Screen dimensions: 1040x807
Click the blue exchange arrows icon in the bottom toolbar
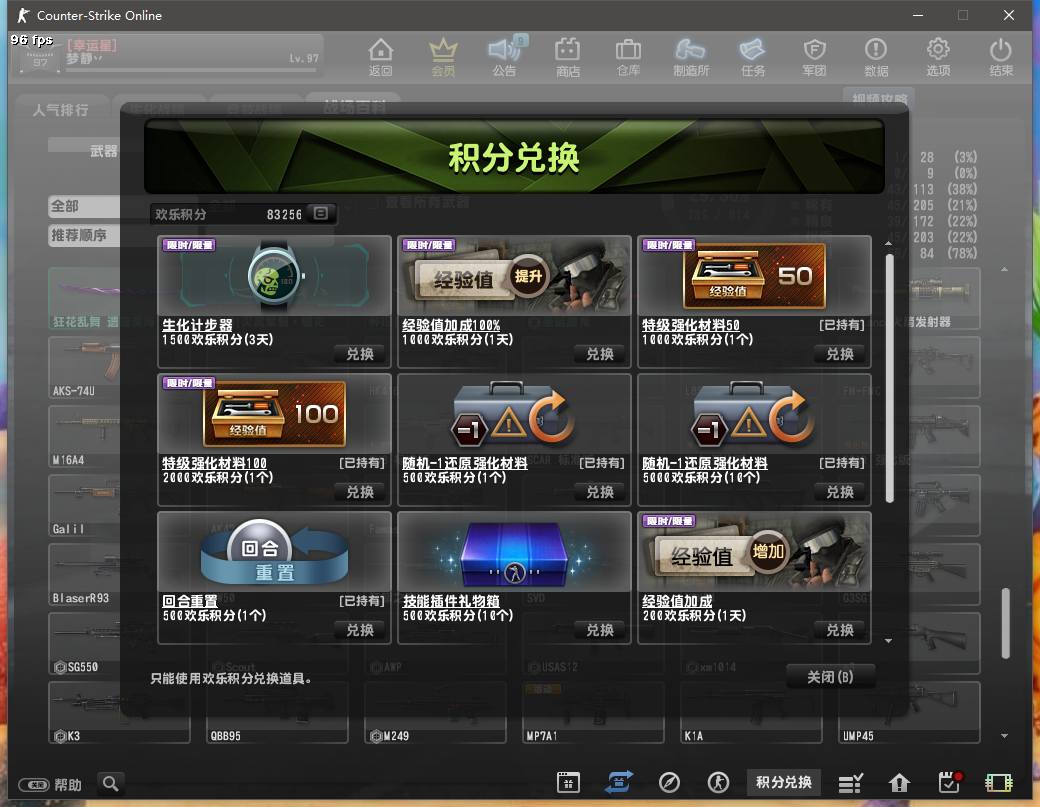(x=619, y=782)
